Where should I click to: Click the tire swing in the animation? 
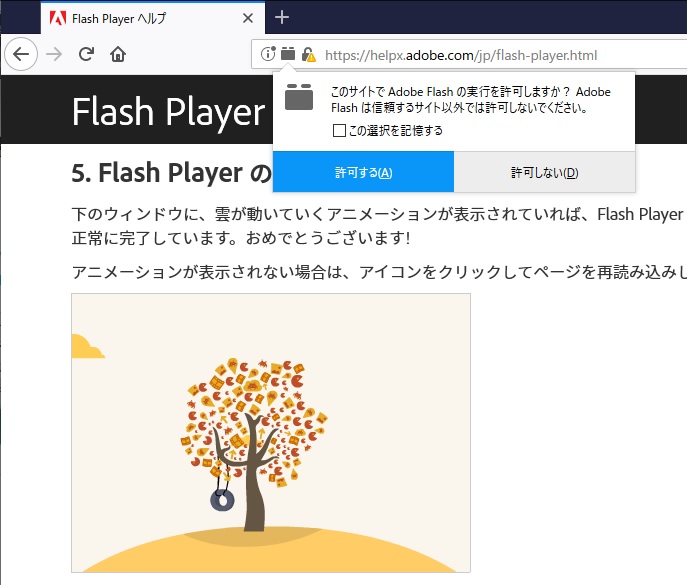(220, 499)
